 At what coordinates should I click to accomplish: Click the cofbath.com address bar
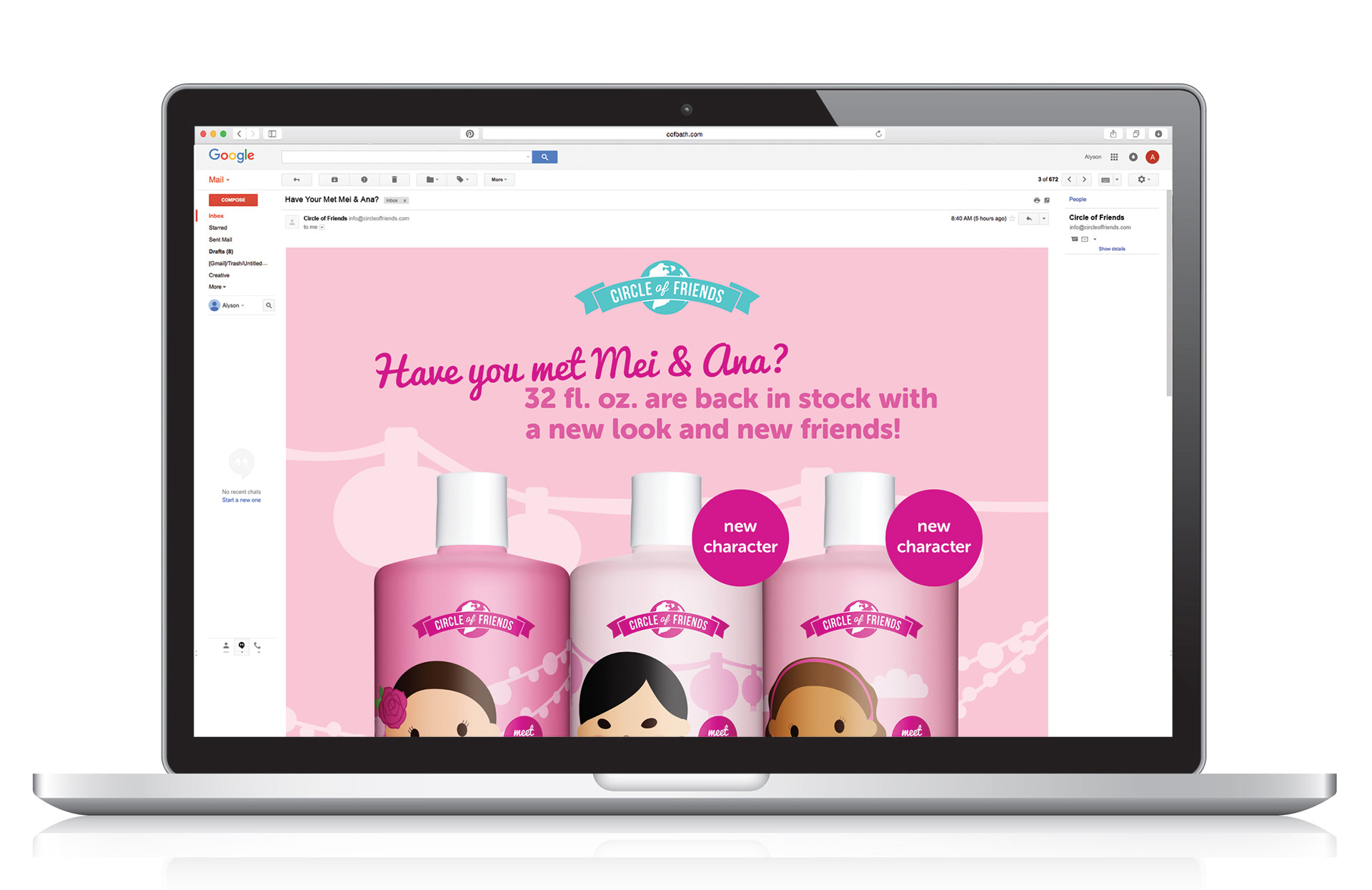click(684, 134)
